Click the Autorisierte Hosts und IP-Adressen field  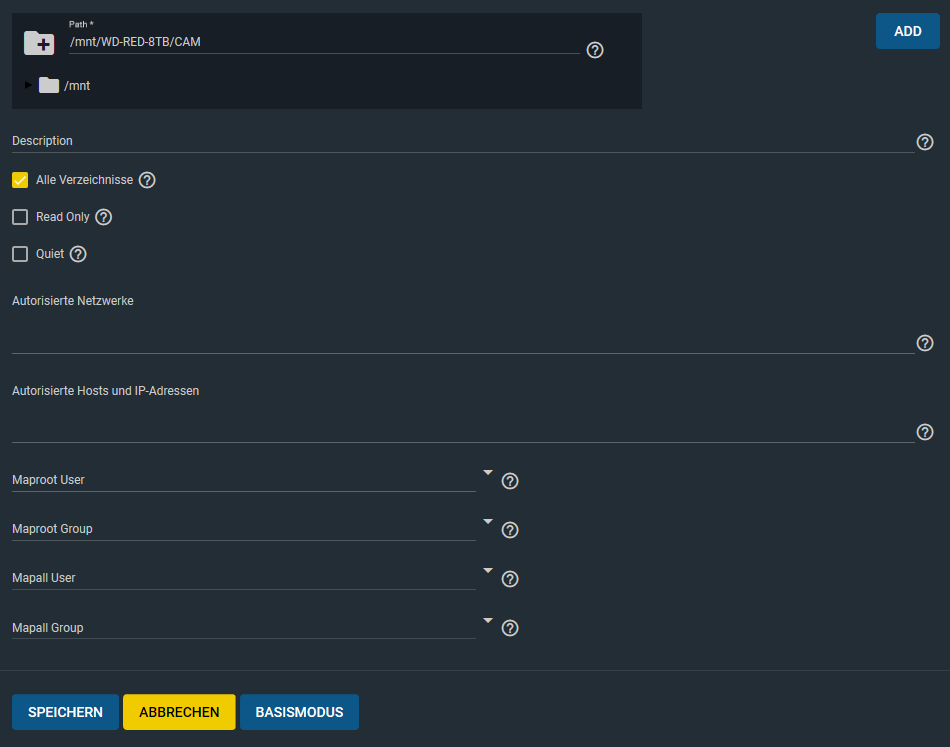point(463,428)
